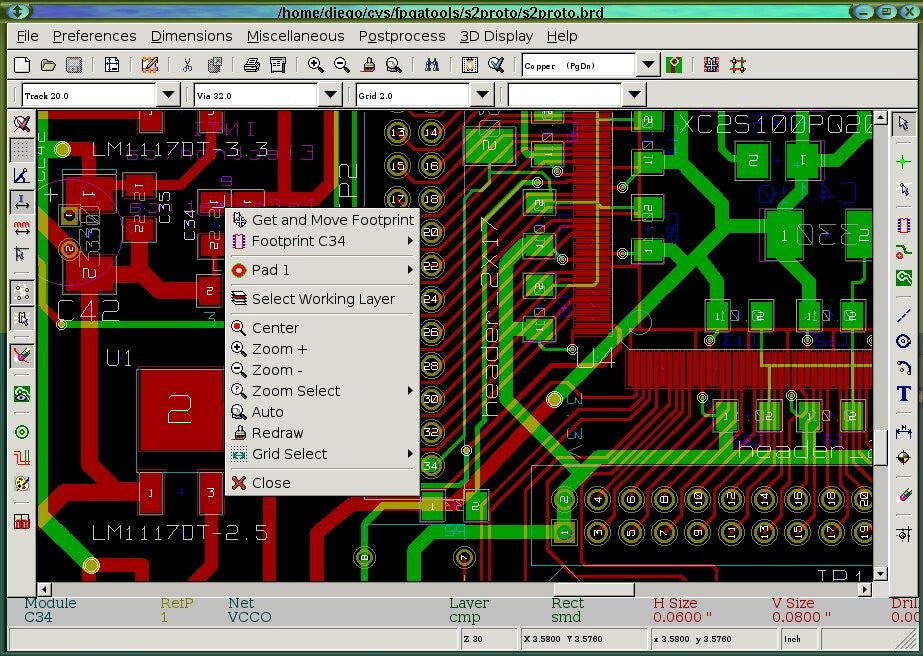Click the layer pair selection icon
This screenshot has width=923, height=656.
674,65
